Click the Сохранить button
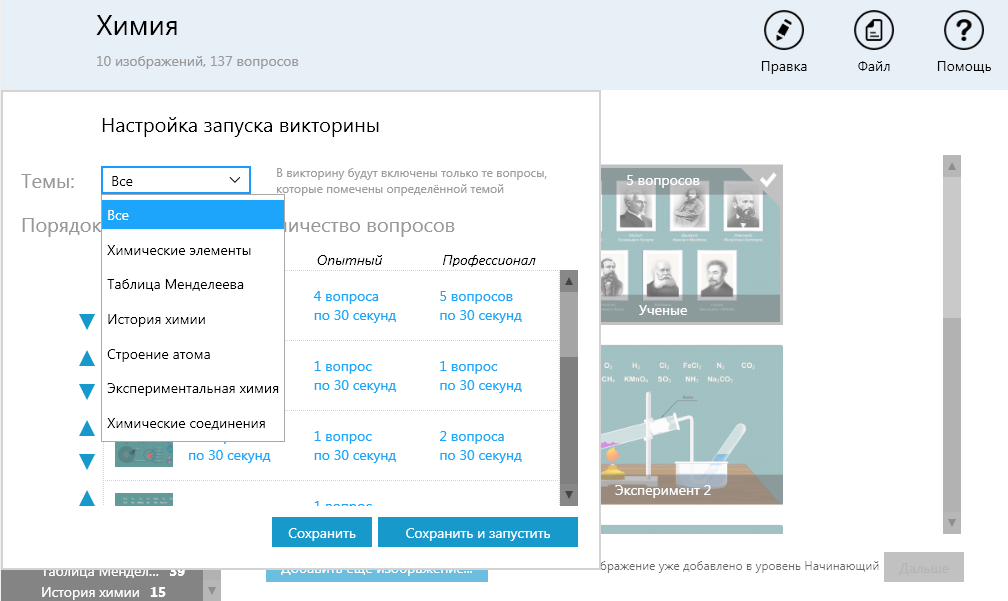 pyautogui.click(x=321, y=532)
